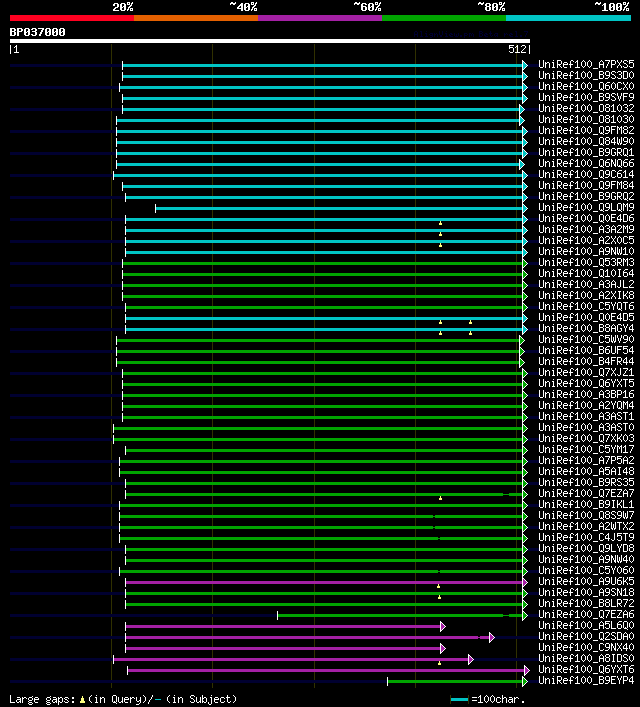Click the green ~80% identity color bar
Screen dimensions: 640x707
click(x=444, y=18)
